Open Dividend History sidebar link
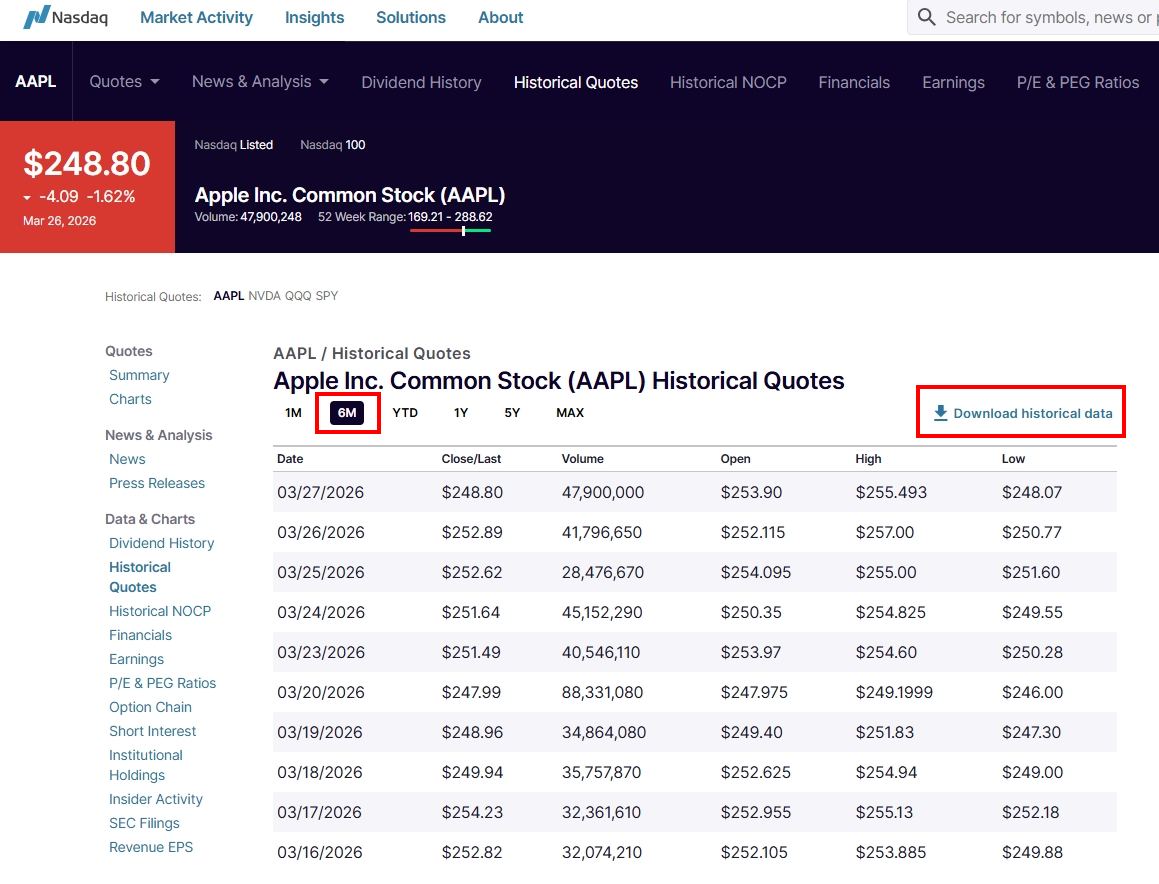 point(162,543)
